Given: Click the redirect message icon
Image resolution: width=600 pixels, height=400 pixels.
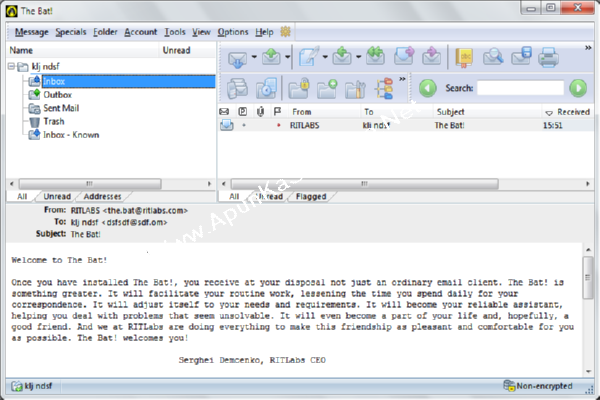Looking at the screenshot, I should coord(432,56).
